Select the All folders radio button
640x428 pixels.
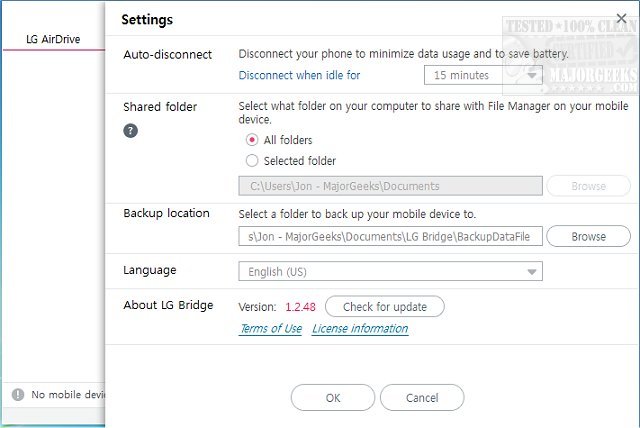252,140
